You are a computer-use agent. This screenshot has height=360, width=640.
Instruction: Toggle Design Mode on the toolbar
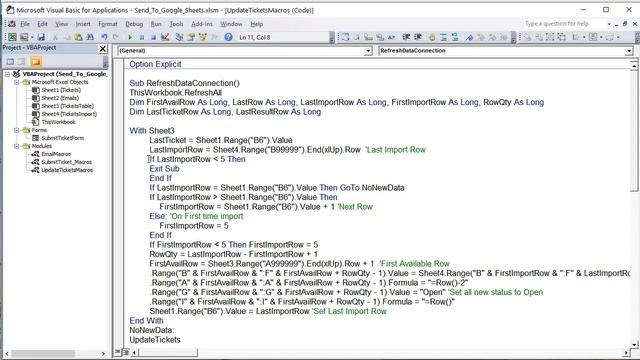point(165,37)
